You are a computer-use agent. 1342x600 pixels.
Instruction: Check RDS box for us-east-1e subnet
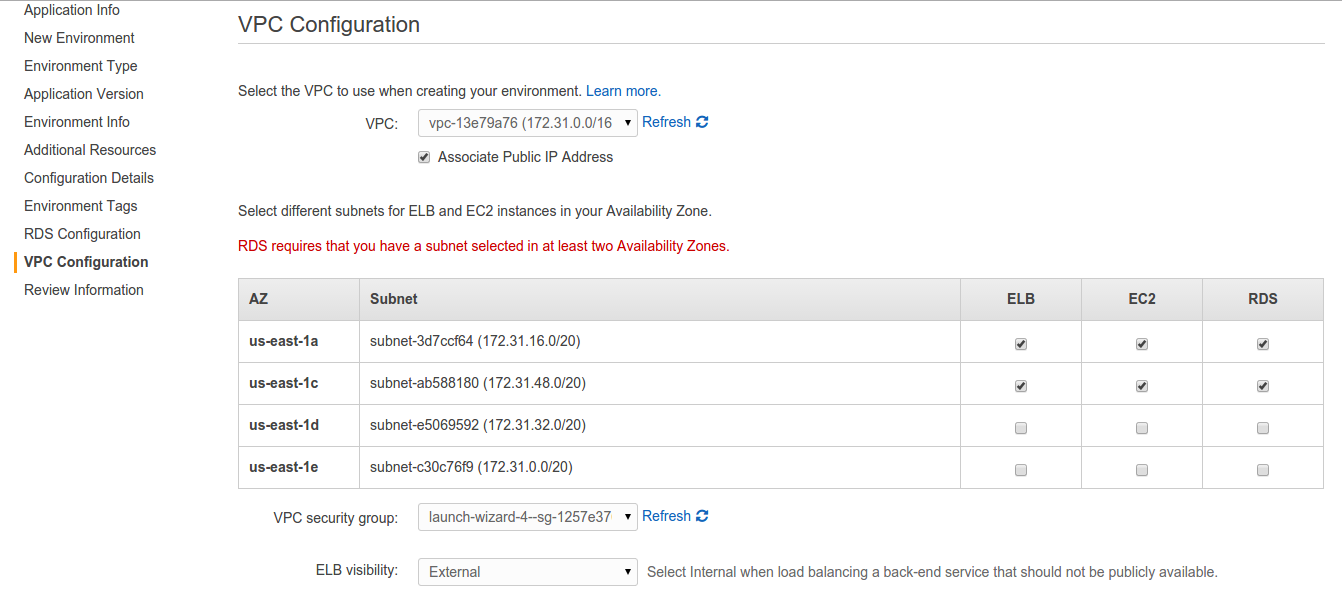tap(1262, 469)
